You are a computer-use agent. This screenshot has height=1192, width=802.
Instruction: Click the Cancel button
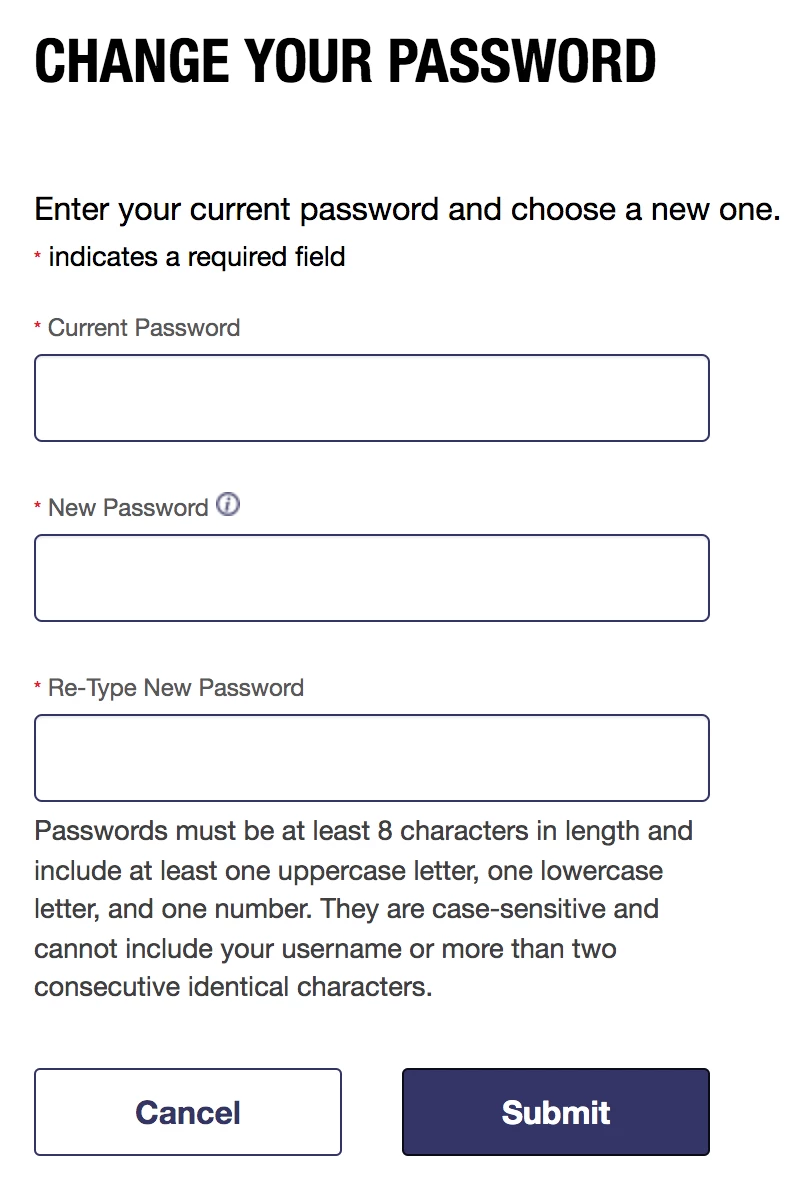tap(188, 1112)
